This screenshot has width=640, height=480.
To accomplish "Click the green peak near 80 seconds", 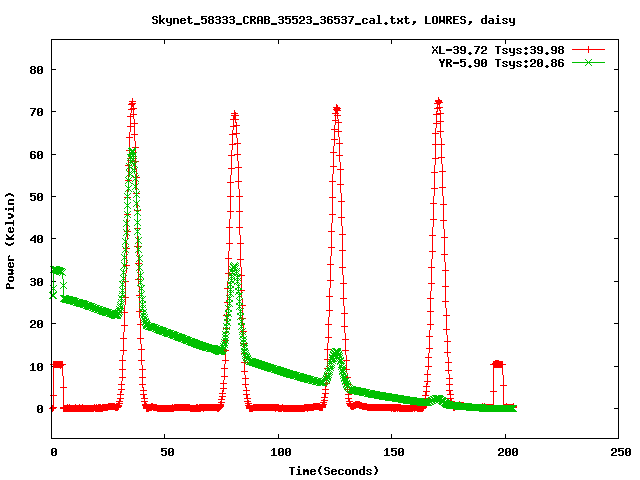I will point(234,267).
